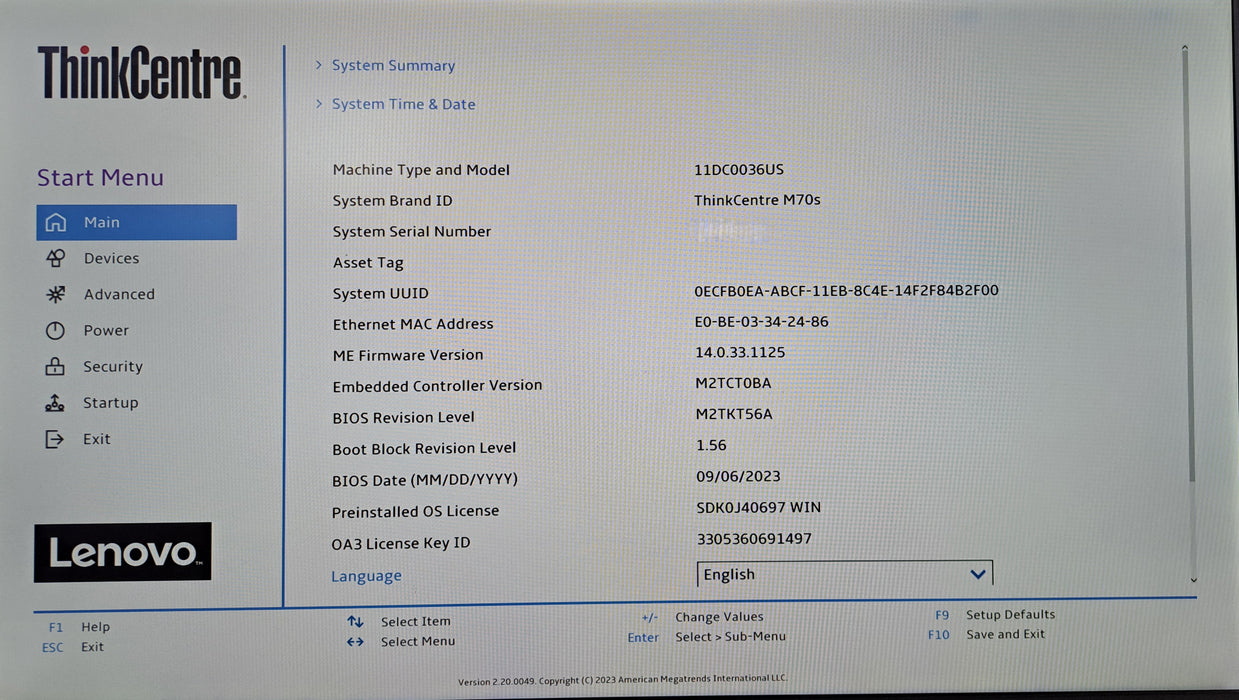
Task: Open the Startup icon
Action: [x=55, y=403]
